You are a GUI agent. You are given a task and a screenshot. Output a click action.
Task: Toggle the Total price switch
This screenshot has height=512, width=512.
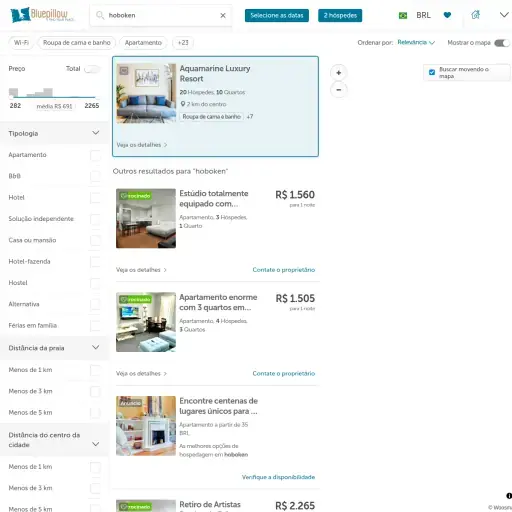[x=92, y=69]
